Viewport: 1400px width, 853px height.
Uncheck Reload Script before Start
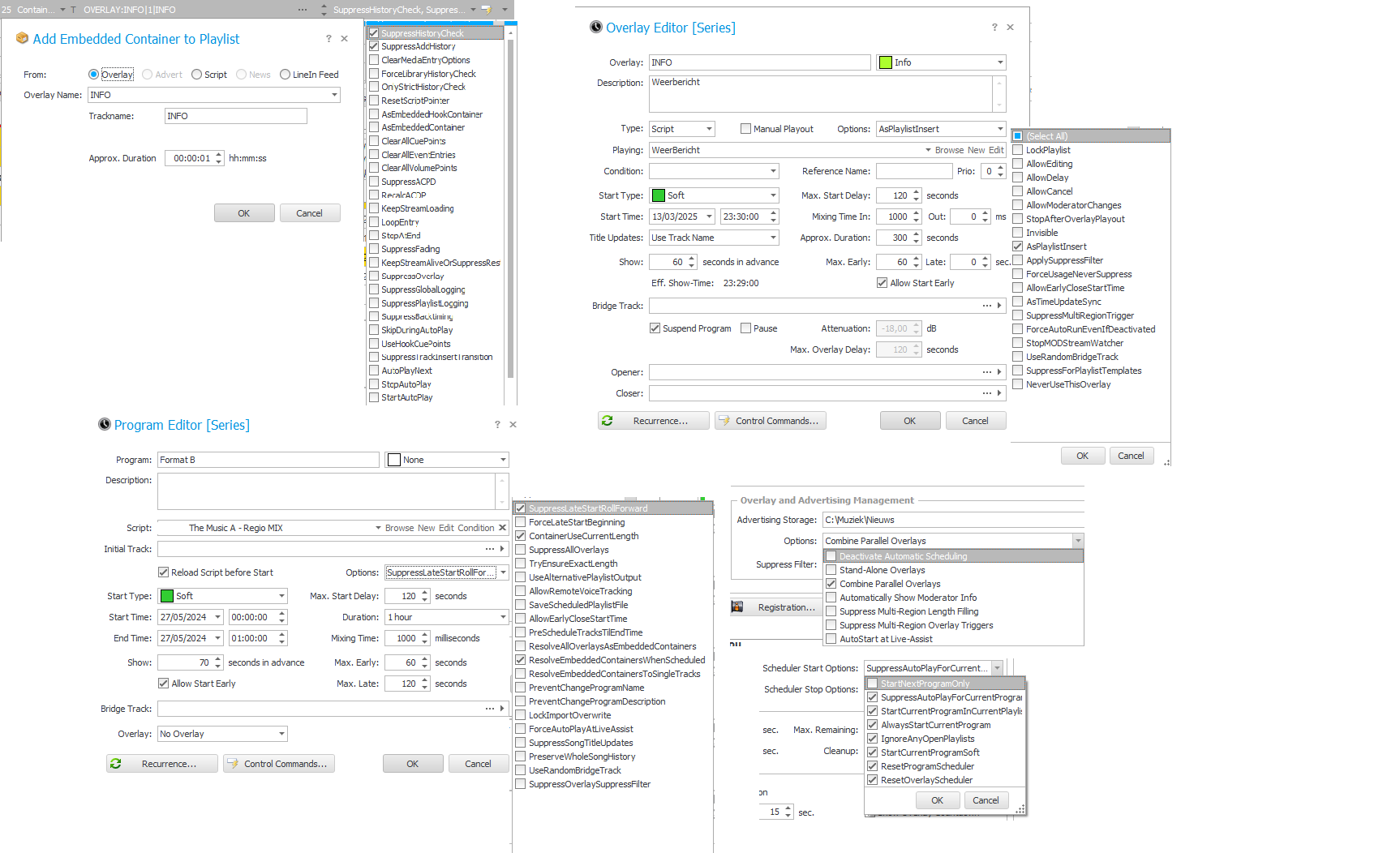[x=163, y=572]
